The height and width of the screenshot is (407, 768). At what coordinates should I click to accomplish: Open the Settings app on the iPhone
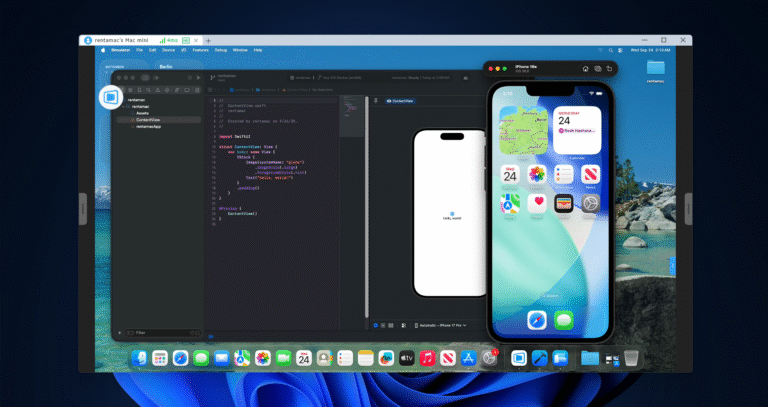coord(591,203)
